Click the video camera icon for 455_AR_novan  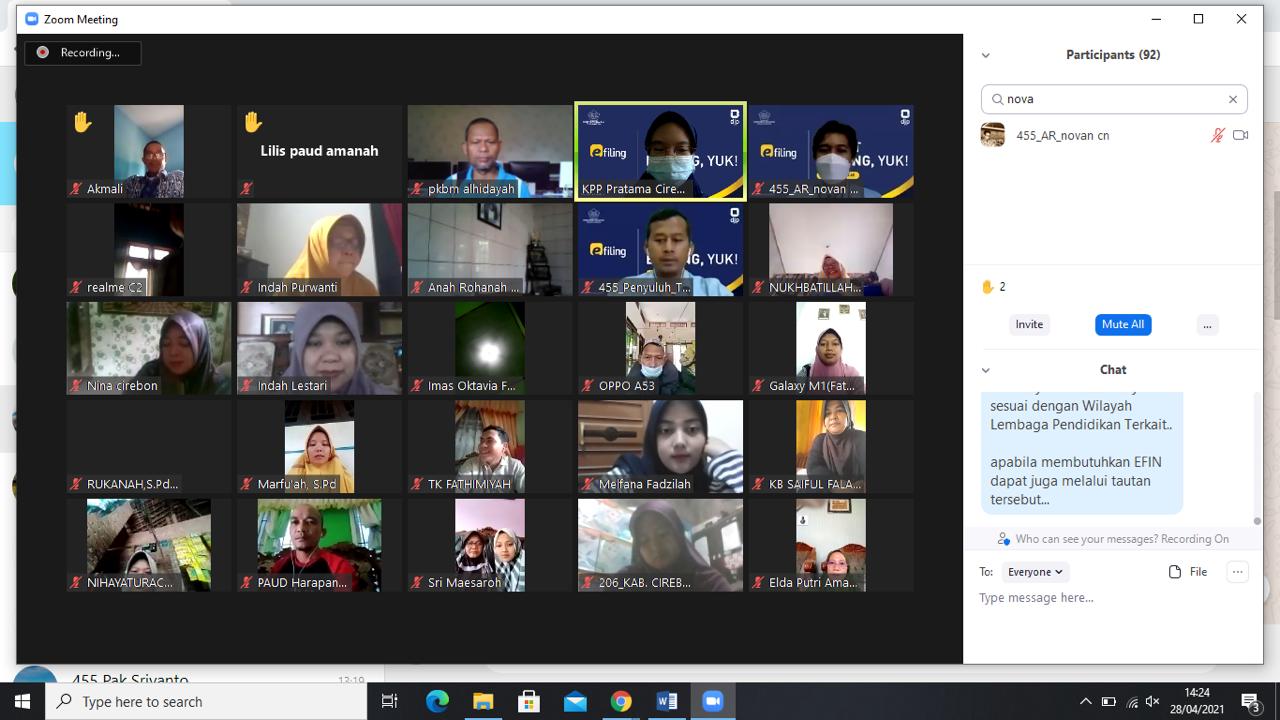[x=1240, y=135]
